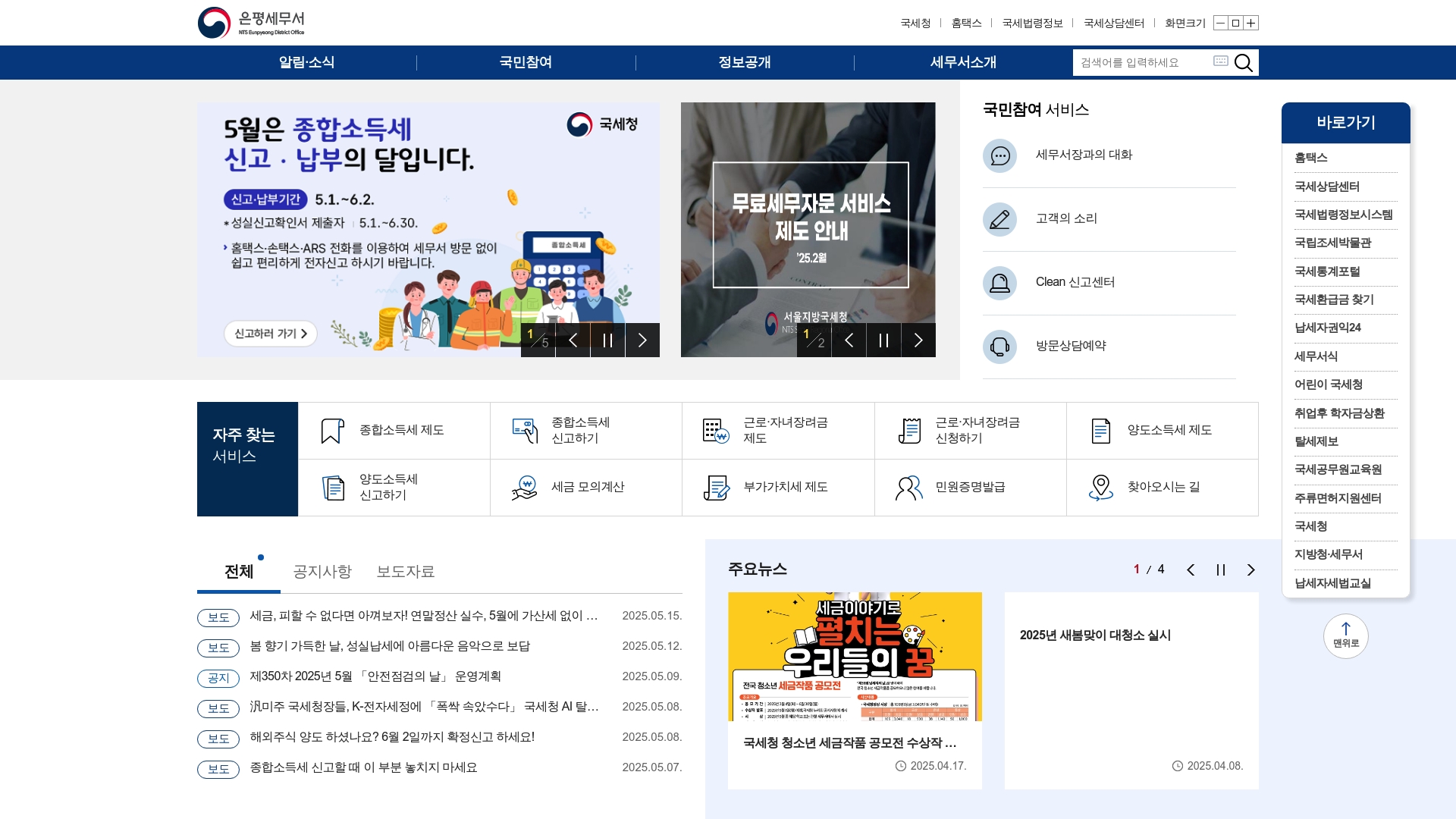Screen dimensions: 1456x819
Task: Open 근로·자녀장려금 신청하기 service
Action: pyautogui.click(x=970, y=431)
